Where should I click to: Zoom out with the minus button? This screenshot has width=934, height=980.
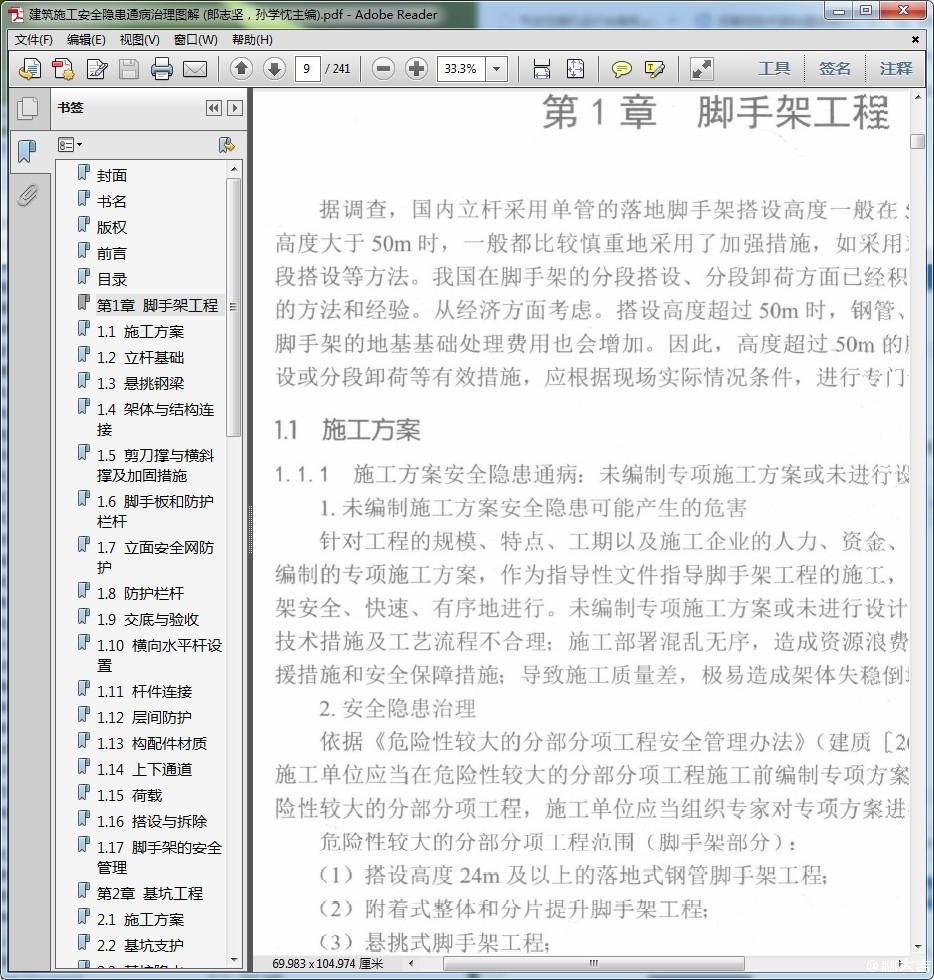(383, 69)
